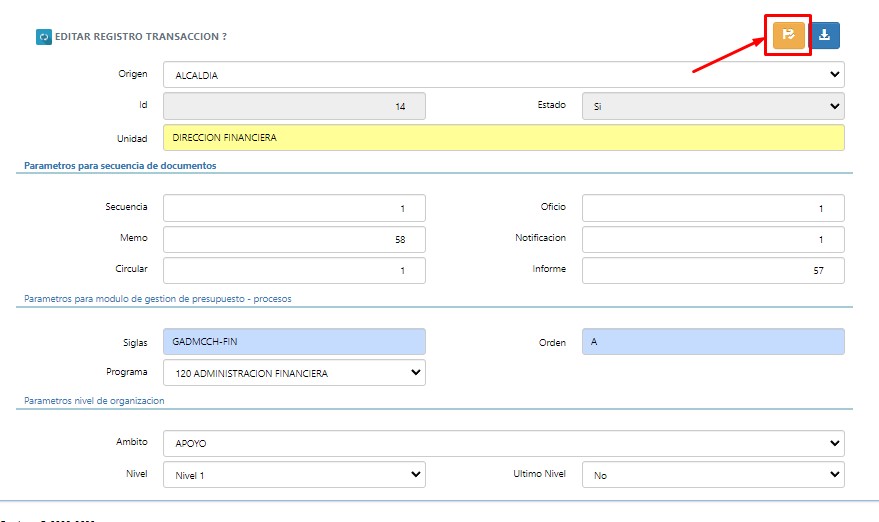
Task: Open the Programa dropdown list
Action: click(293, 373)
